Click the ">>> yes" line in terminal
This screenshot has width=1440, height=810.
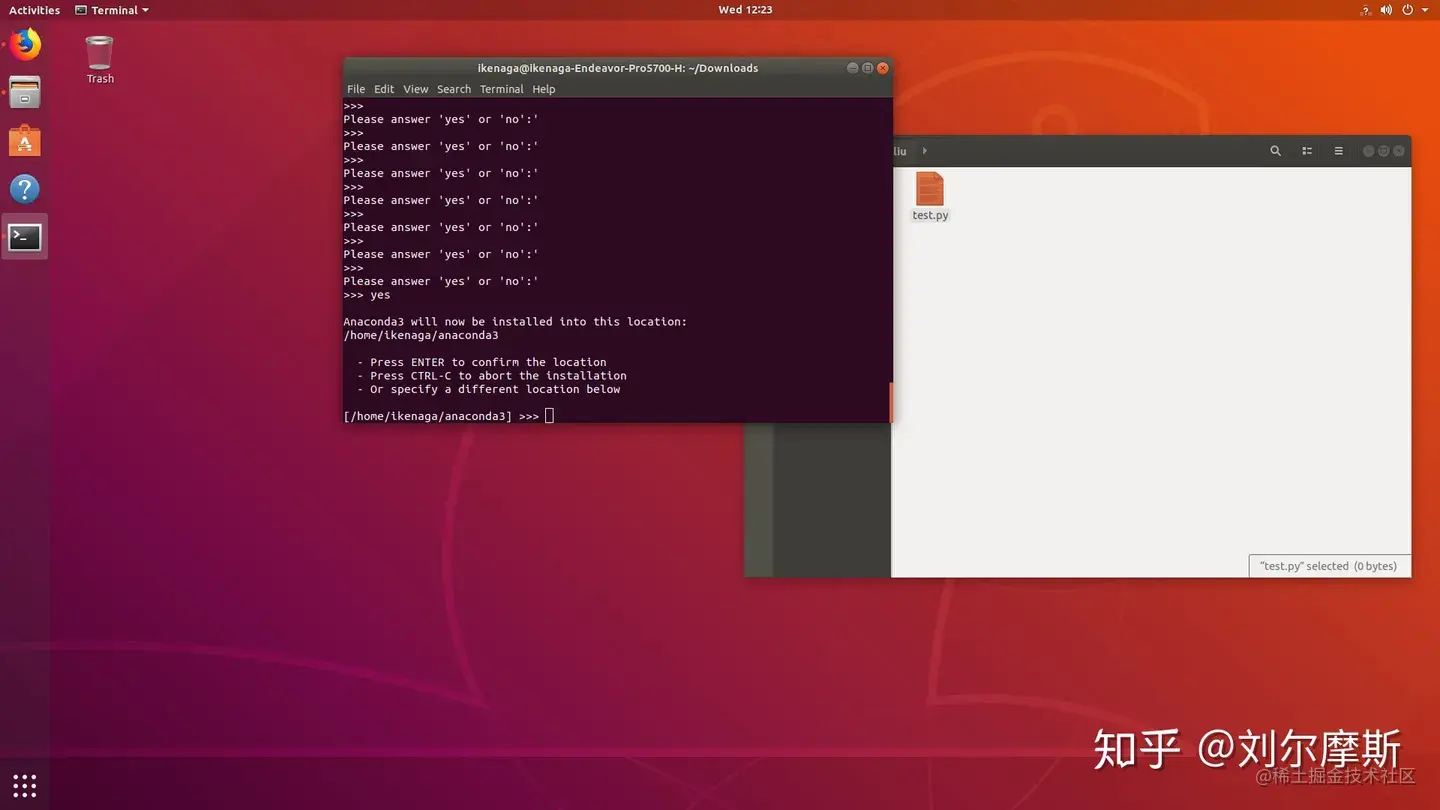tap(367, 295)
